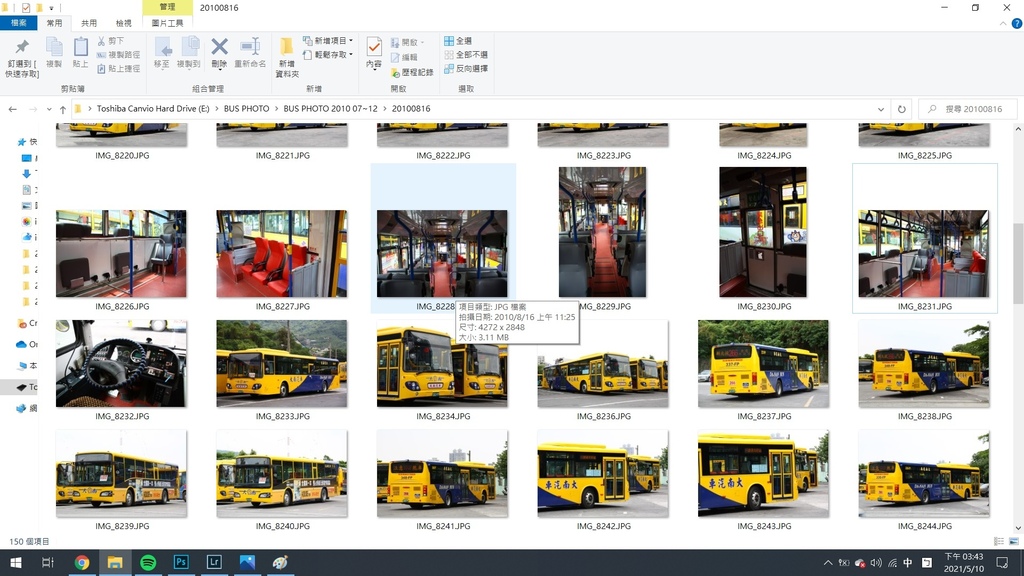1024x576 pixels.
Task: Click BUS PHOTO in the breadcrumb path
Action: 246,109
